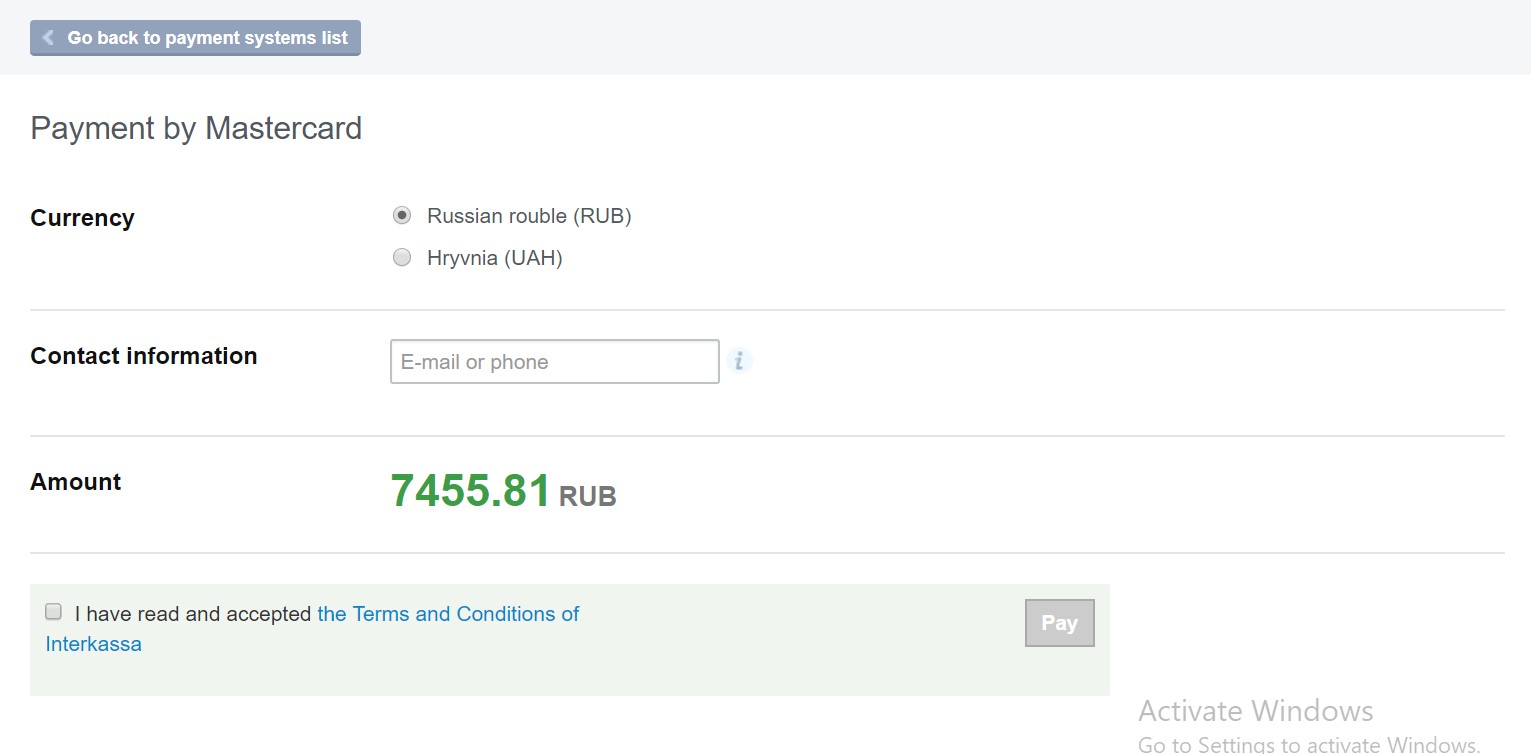Select the Hryvnia (UAH) radio button
Image resolution: width=1531 pixels, height=754 pixels.
click(402, 258)
